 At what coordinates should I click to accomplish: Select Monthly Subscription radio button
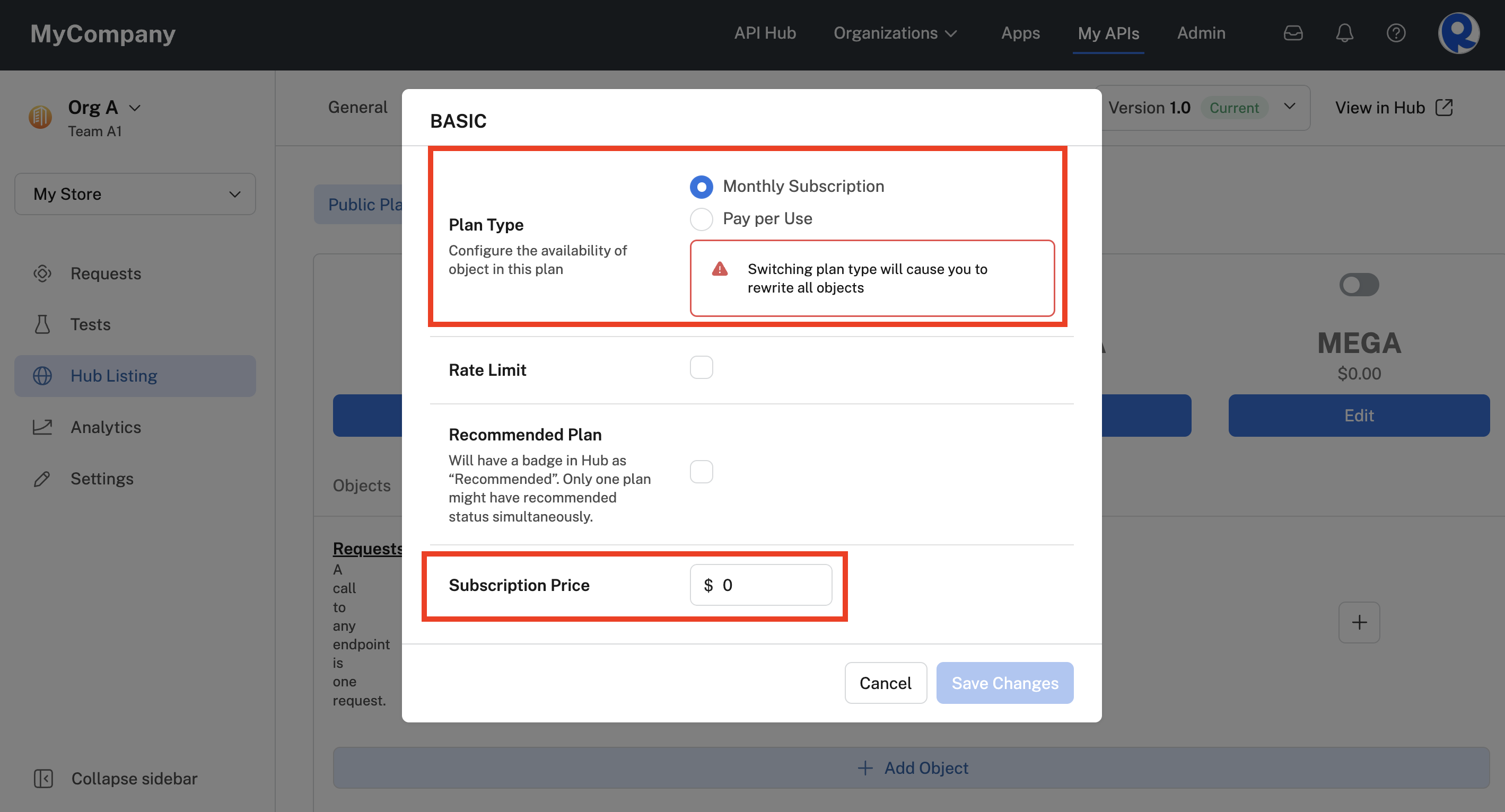[701, 185]
